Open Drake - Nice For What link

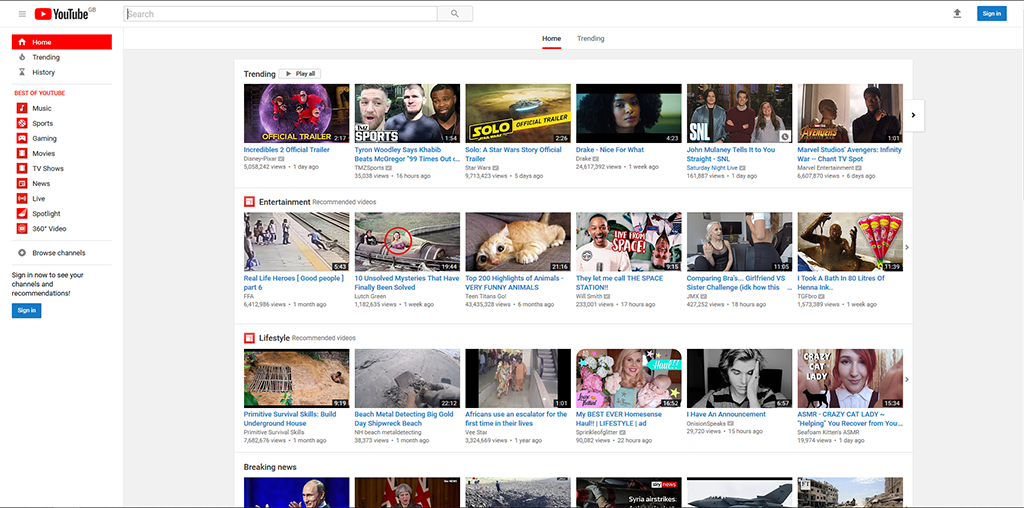[610, 150]
